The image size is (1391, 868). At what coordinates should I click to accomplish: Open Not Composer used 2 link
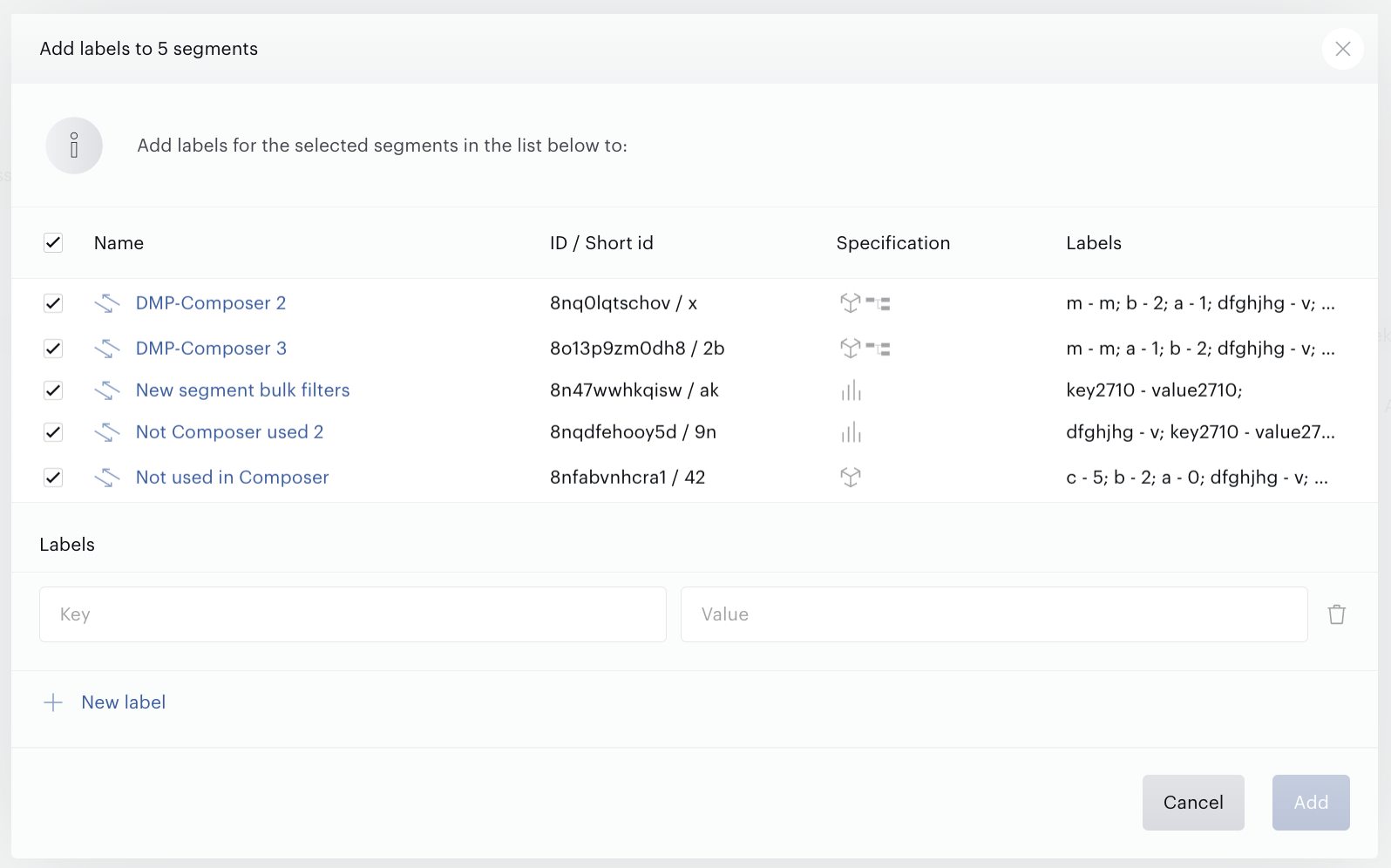coord(229,432)
